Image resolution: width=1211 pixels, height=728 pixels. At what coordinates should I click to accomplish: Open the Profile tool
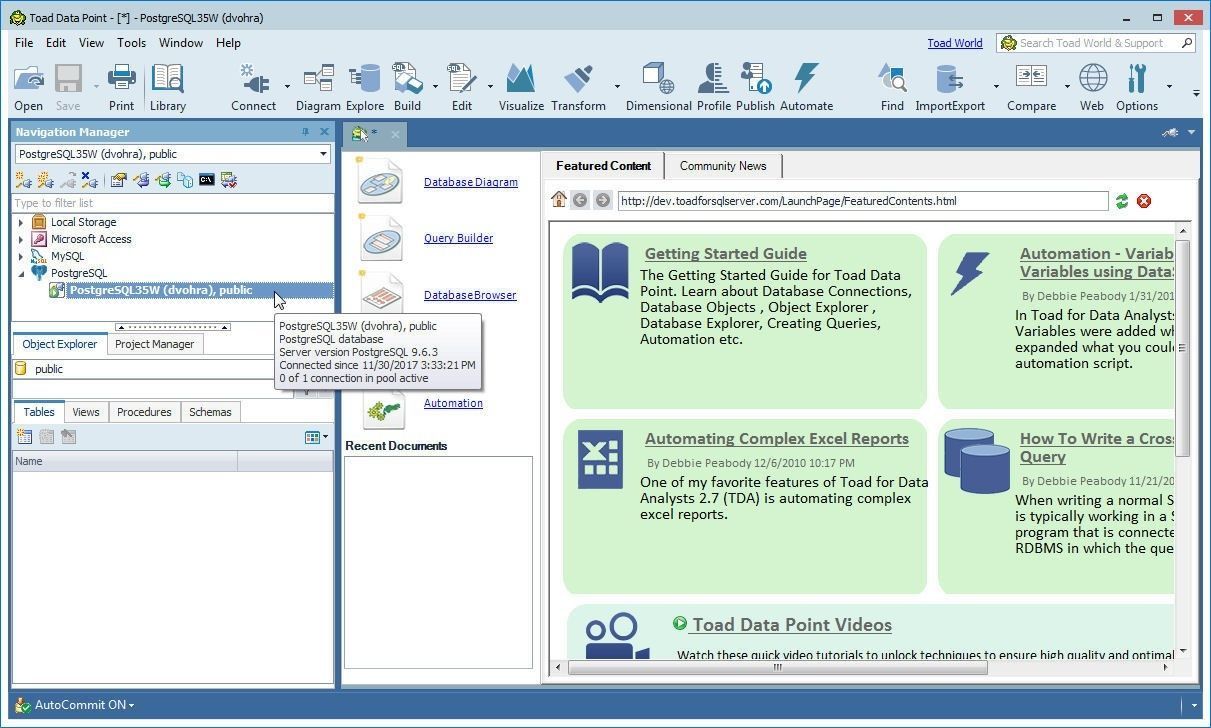pyautogui.click(x=713, y=88)
